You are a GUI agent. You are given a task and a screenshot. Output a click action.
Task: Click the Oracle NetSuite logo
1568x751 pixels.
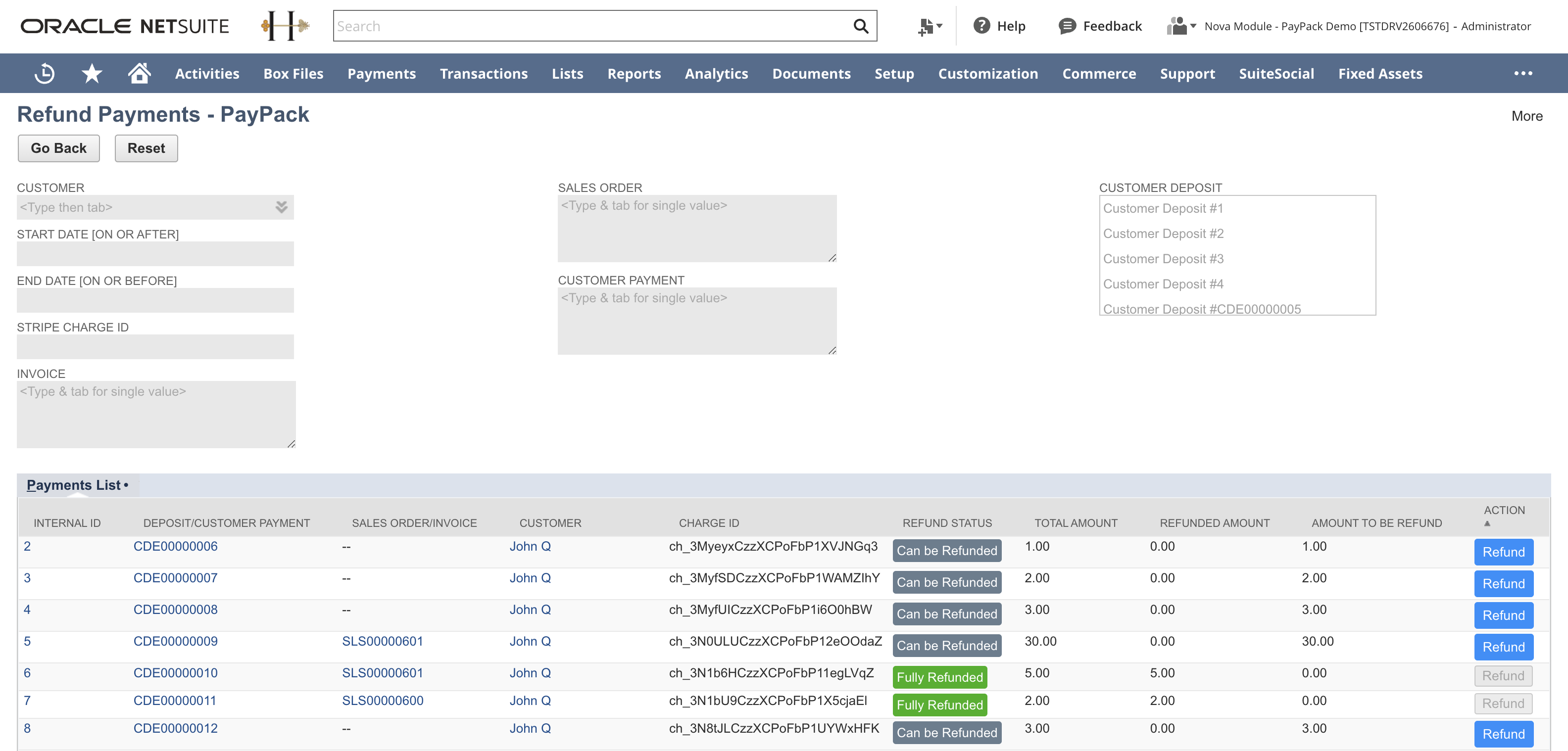[125, 26]
